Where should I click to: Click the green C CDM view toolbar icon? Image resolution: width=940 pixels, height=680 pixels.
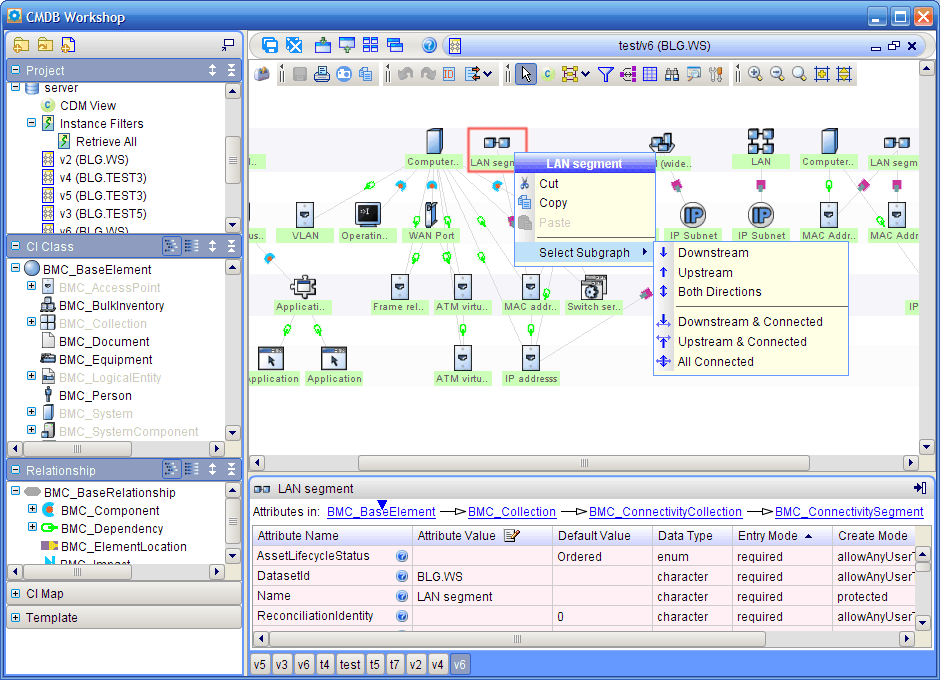coord(547,74)
